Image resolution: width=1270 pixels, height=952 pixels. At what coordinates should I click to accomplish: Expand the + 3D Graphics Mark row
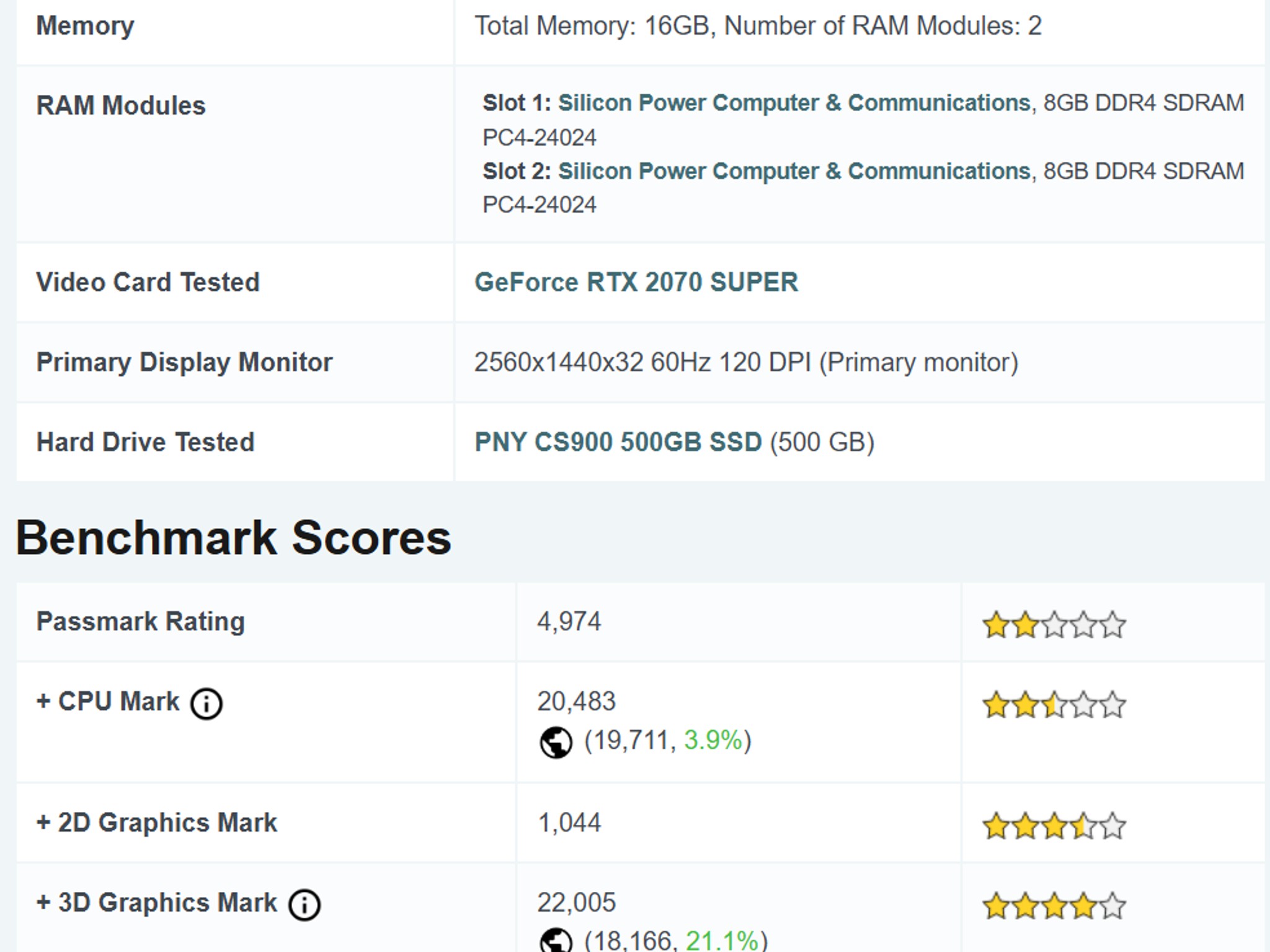[x=157, y=902]
